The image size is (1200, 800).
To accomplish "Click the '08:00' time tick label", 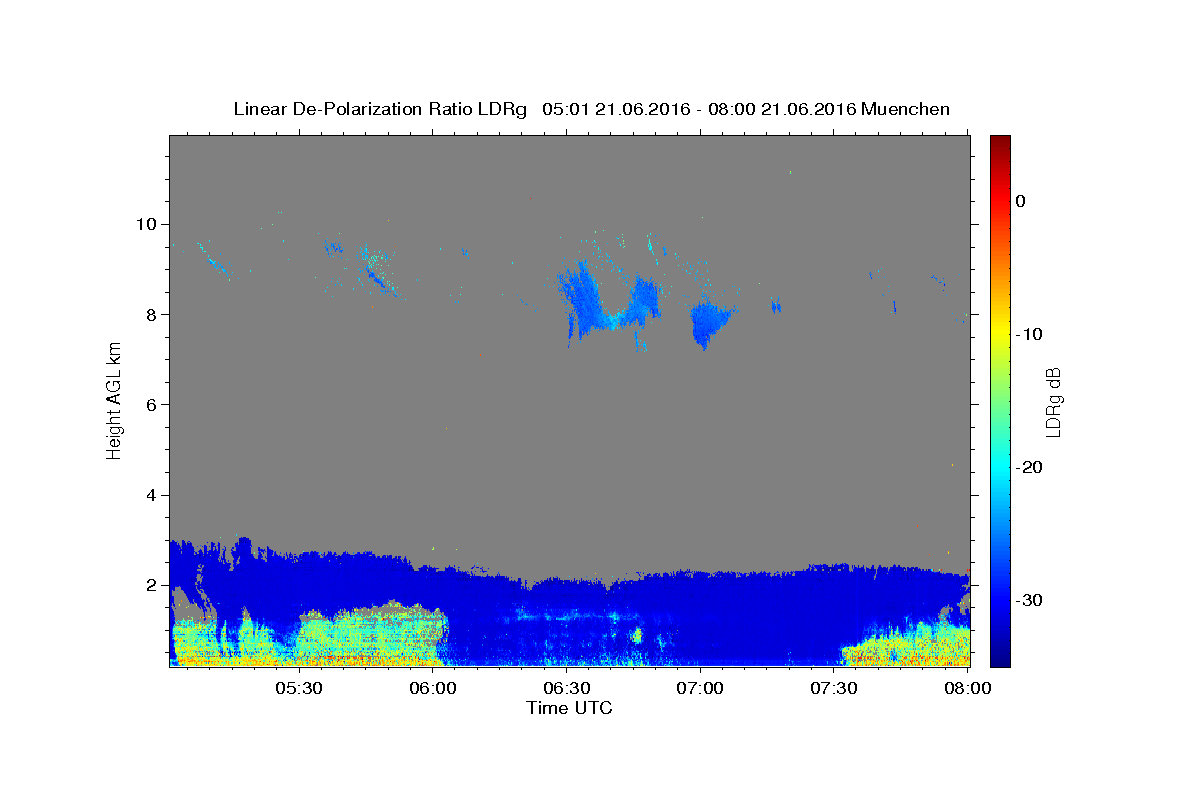I will (967, 689).
